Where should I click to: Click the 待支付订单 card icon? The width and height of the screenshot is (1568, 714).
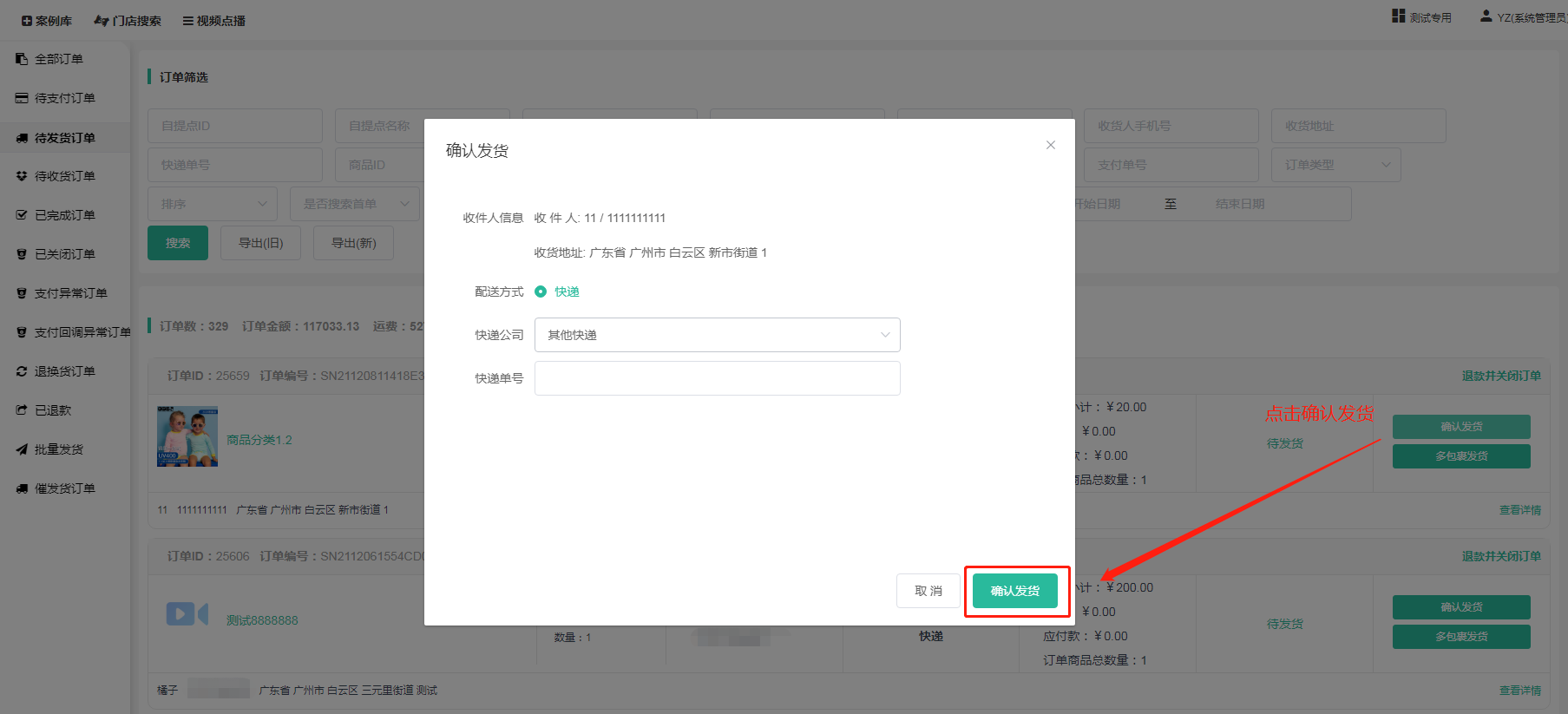(22, 98)
